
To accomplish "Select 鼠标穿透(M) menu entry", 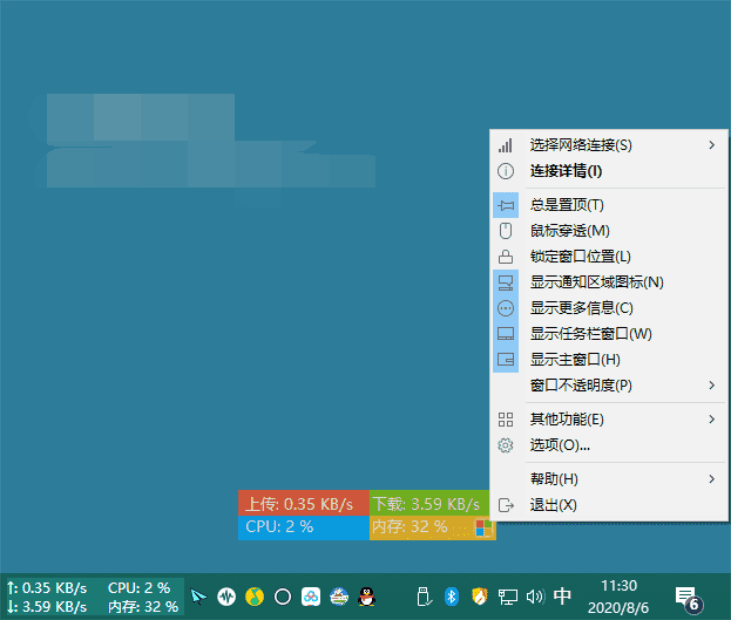I will pos(609,231).
